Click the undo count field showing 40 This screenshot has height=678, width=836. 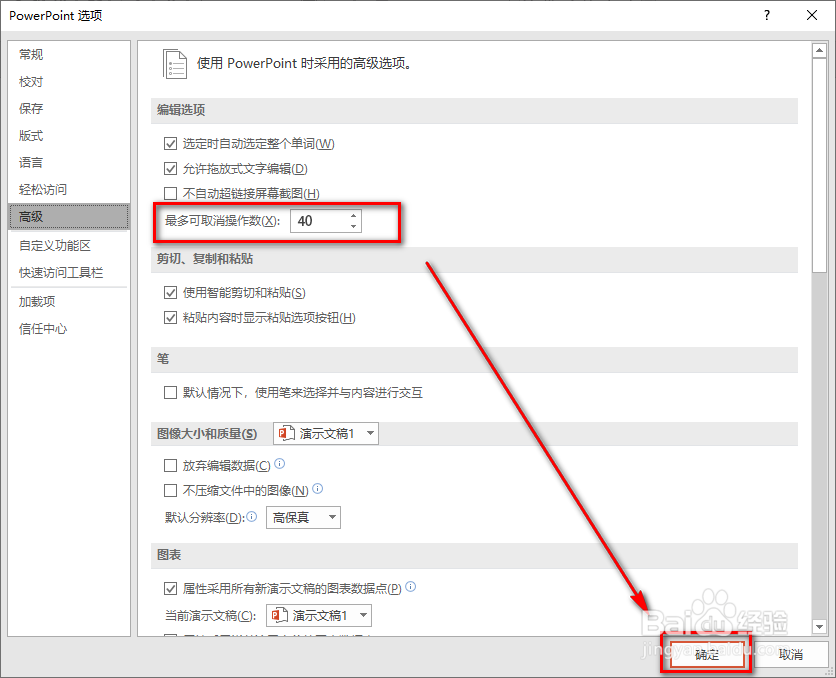[x=319, y=221]
